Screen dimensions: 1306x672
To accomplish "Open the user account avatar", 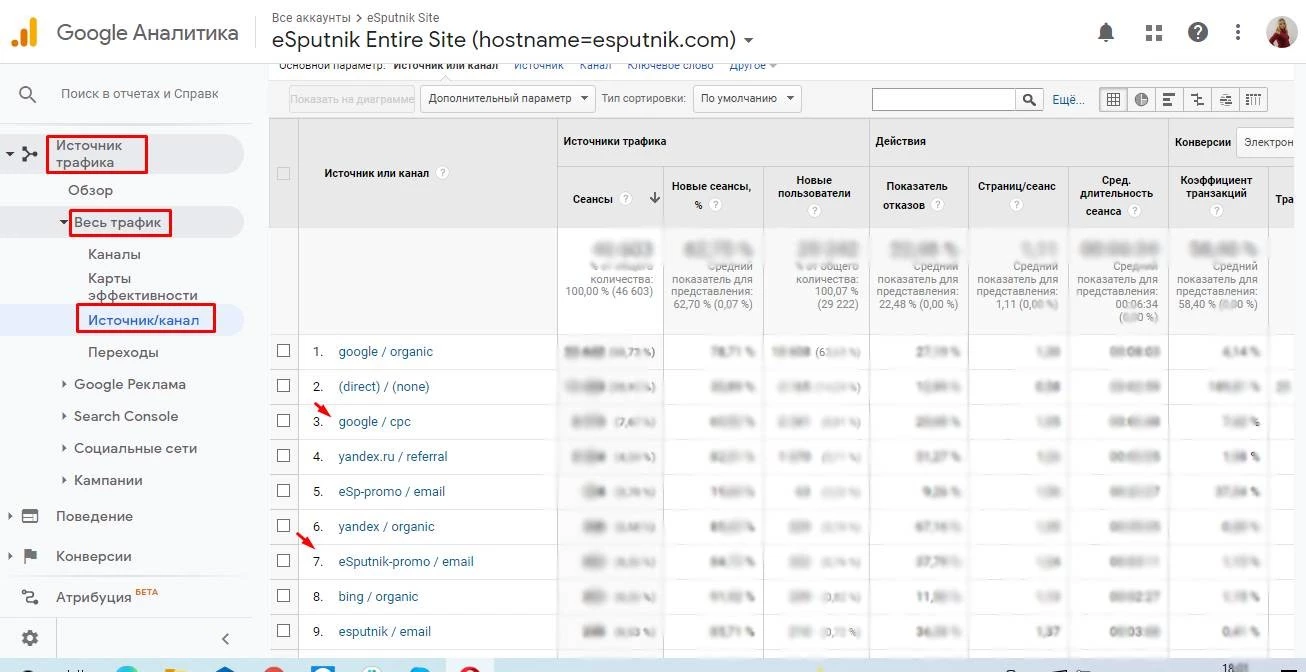I will tap(1280, 32).
